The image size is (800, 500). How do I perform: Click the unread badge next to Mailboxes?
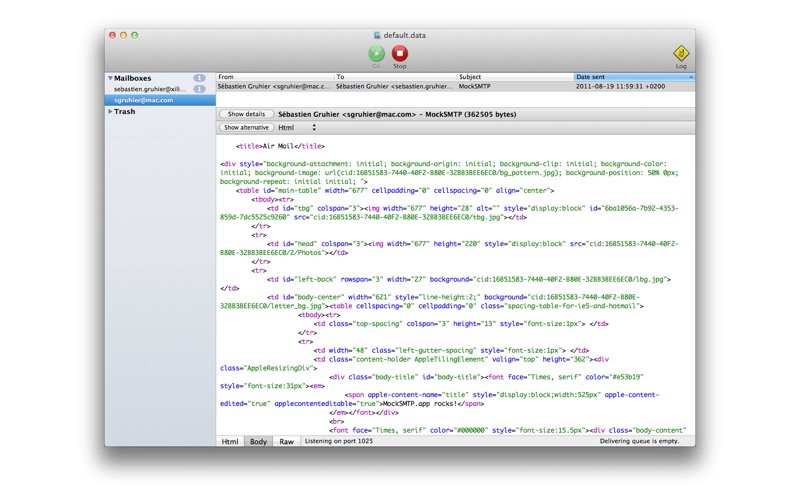click(x=199, y=78)
